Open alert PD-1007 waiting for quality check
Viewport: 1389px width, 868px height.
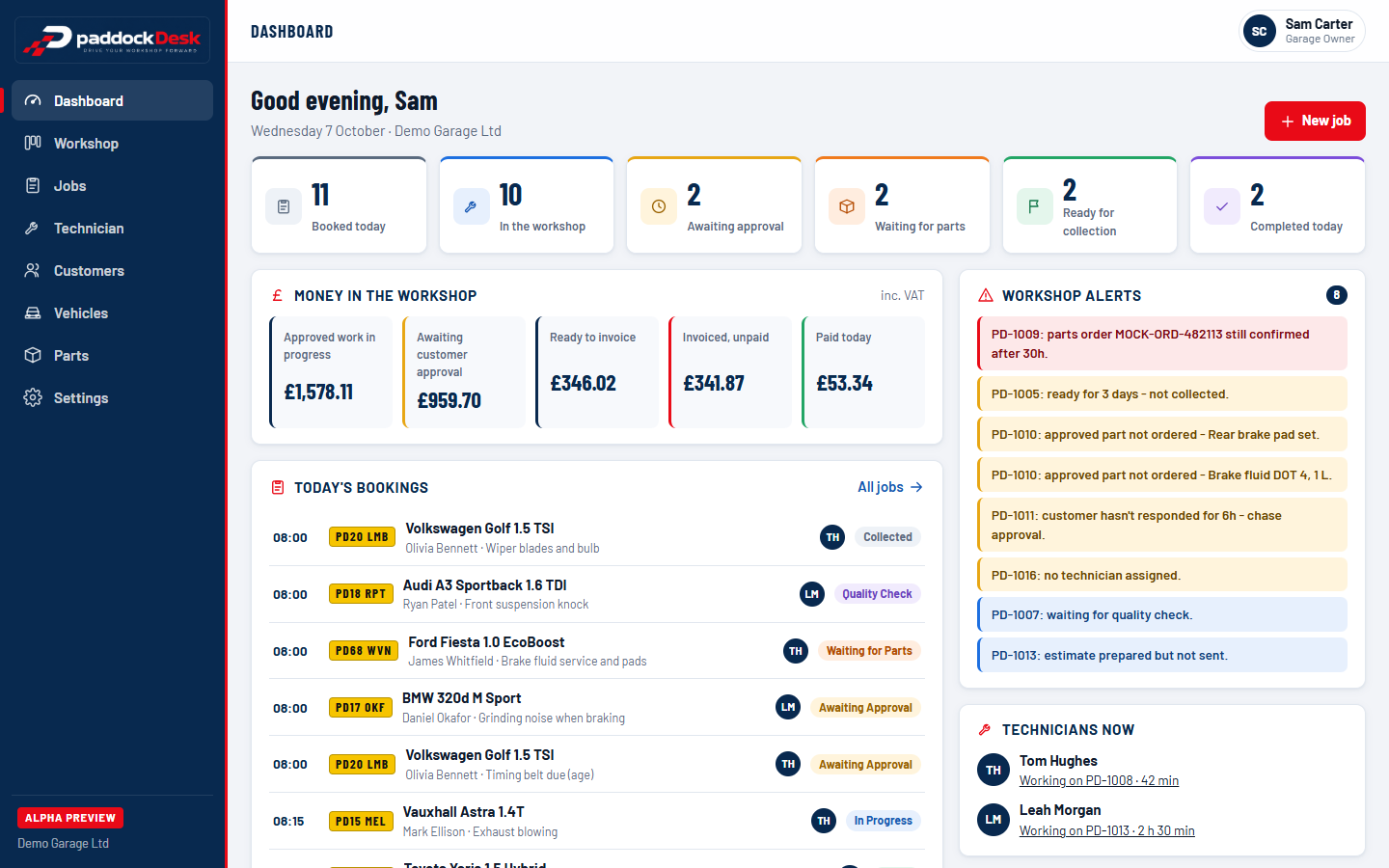click(1162, 614)
